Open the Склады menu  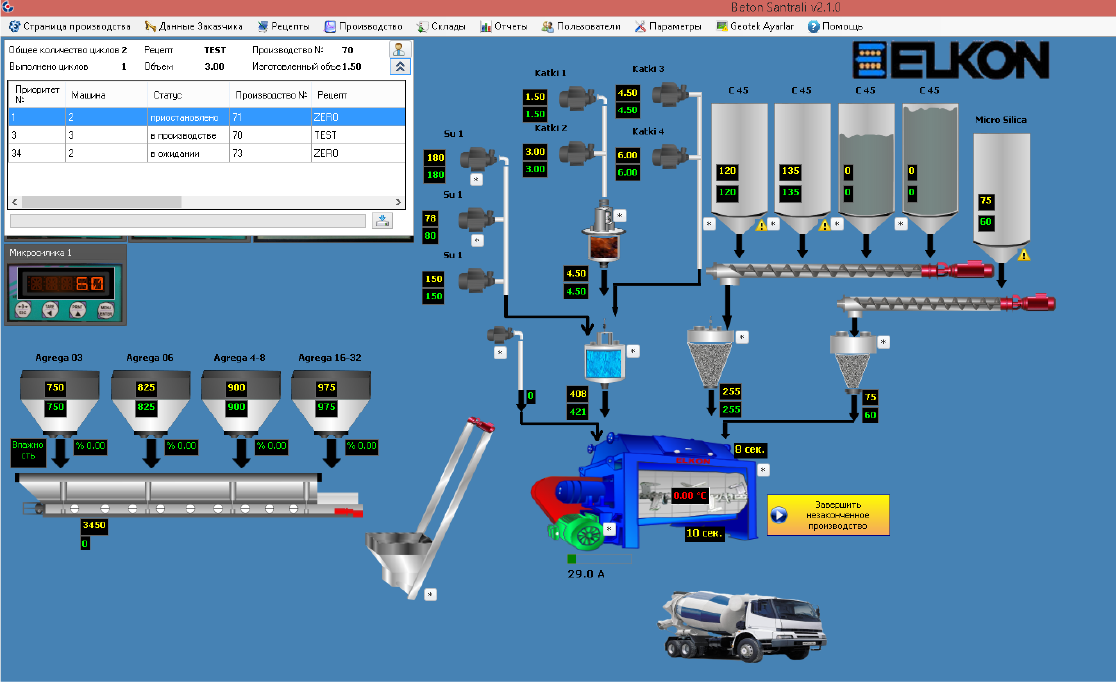pyautogui.click(x=441, y=26)
